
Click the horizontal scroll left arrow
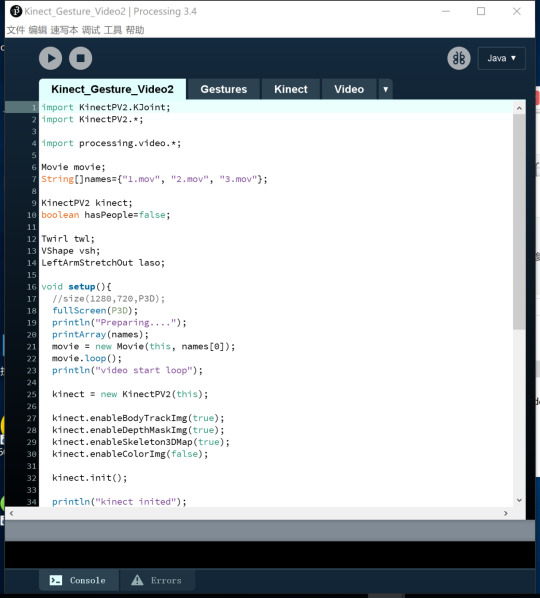(11, 513)
